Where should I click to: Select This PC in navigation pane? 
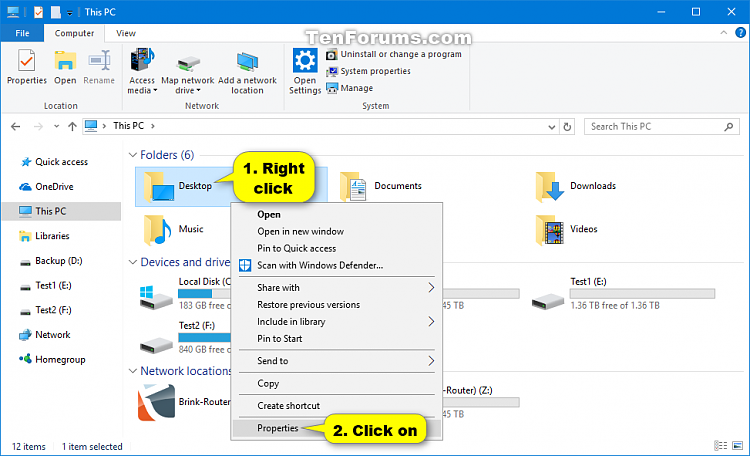tap(61, 211)
